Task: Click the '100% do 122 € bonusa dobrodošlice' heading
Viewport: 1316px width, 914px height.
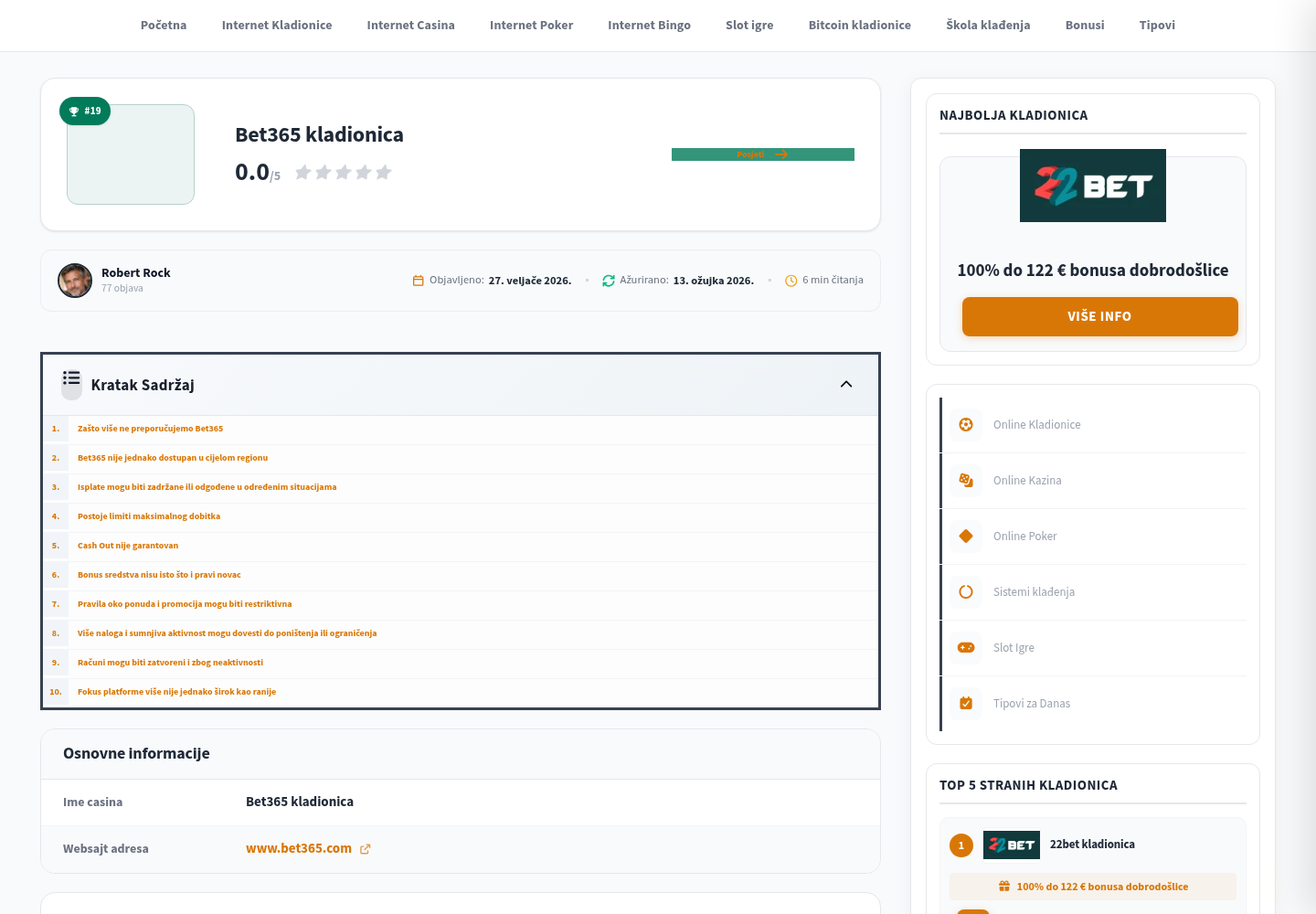Action: (x=1093, y=271)
